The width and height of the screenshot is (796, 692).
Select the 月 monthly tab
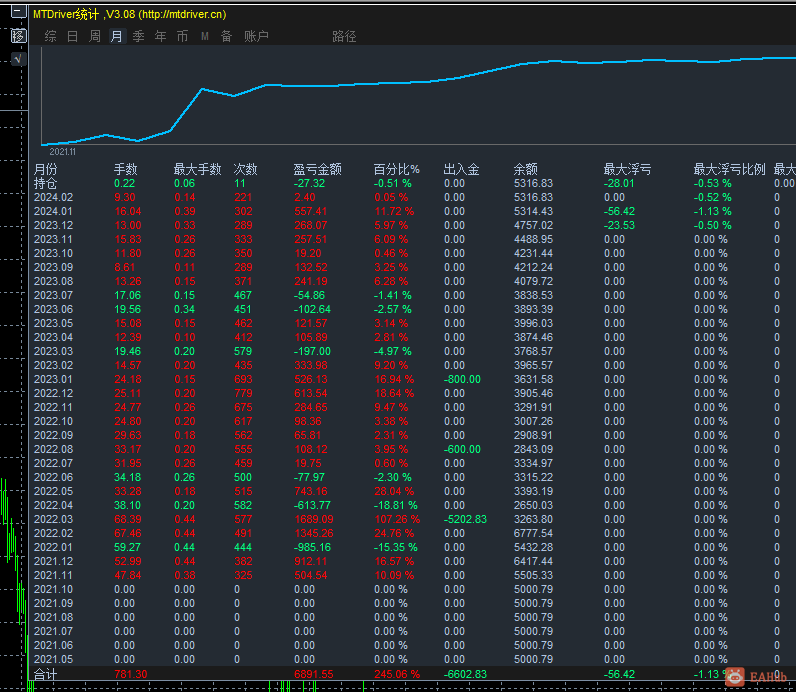point(116,36)
